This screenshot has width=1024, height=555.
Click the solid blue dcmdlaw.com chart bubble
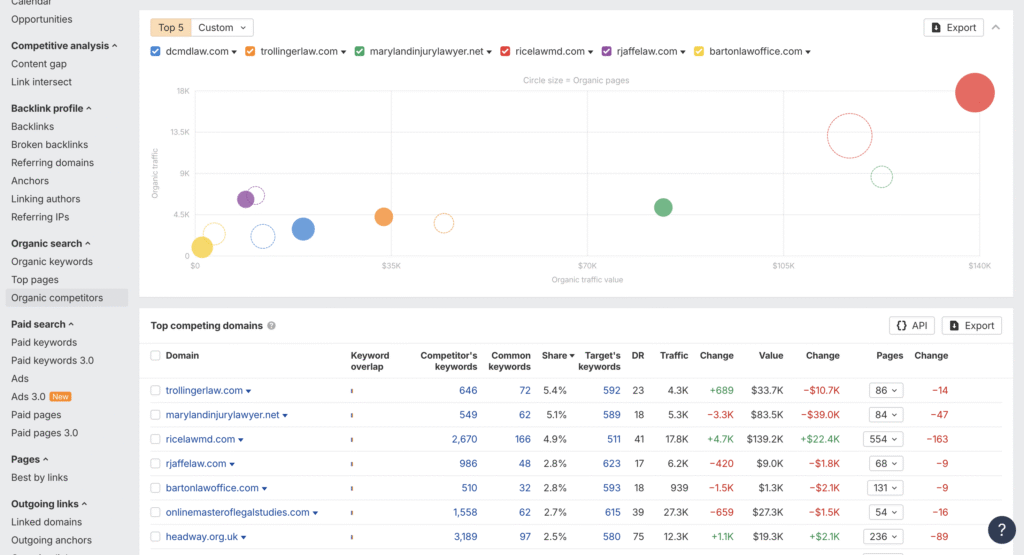click(303, 229)
